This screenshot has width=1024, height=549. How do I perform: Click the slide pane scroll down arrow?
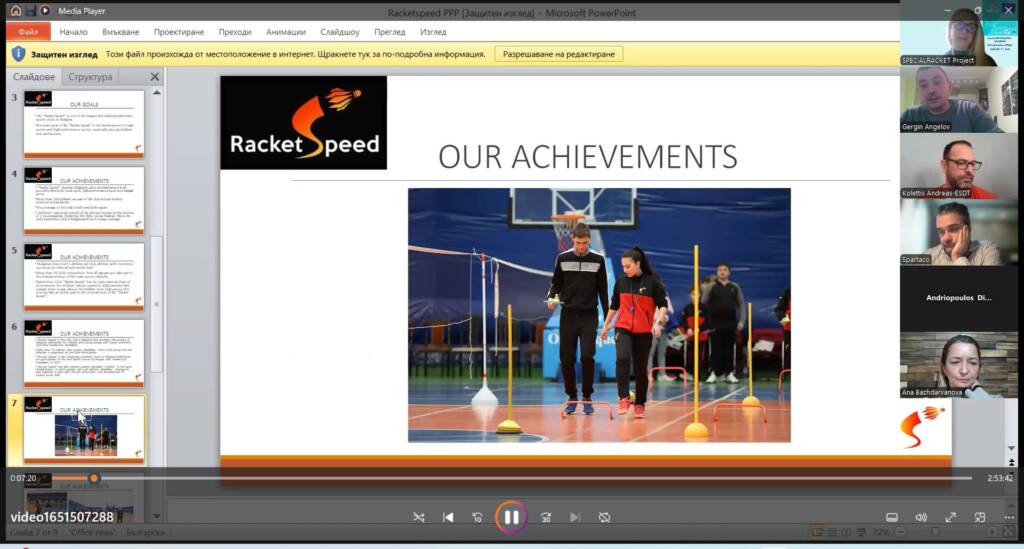point(1012,448)
